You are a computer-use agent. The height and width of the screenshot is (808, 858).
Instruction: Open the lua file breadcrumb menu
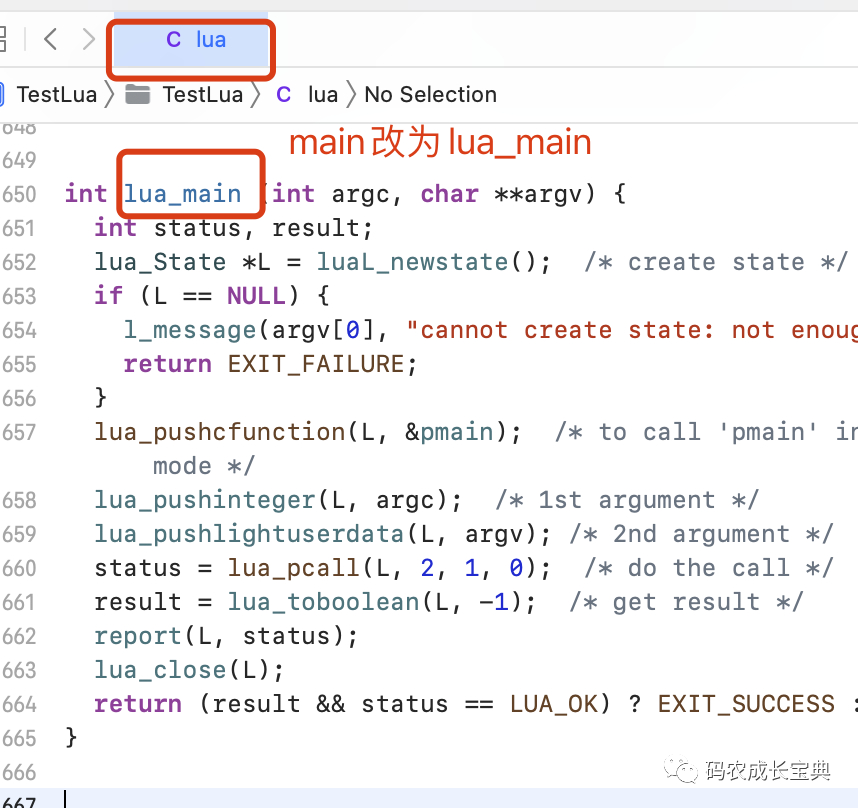pos(322,94)
